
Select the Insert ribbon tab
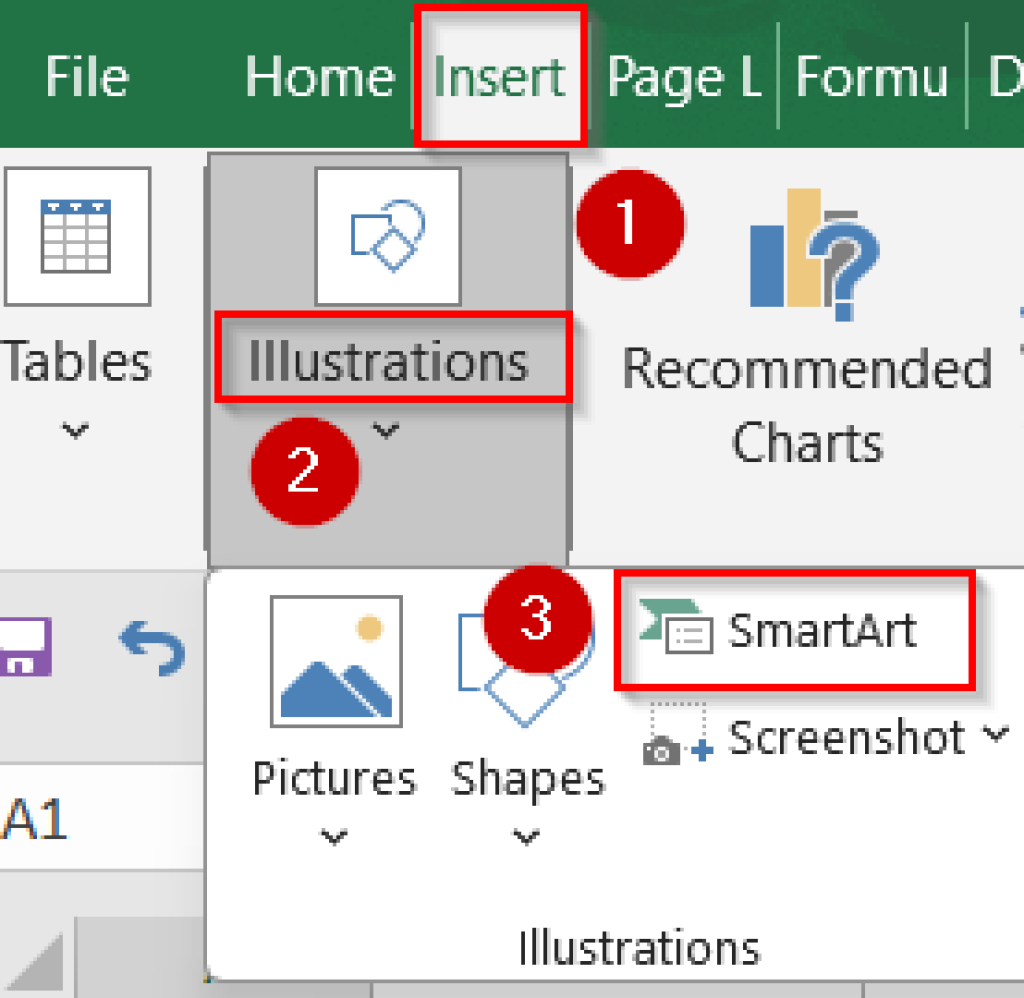pyautogui.click(x=499, y=77)
